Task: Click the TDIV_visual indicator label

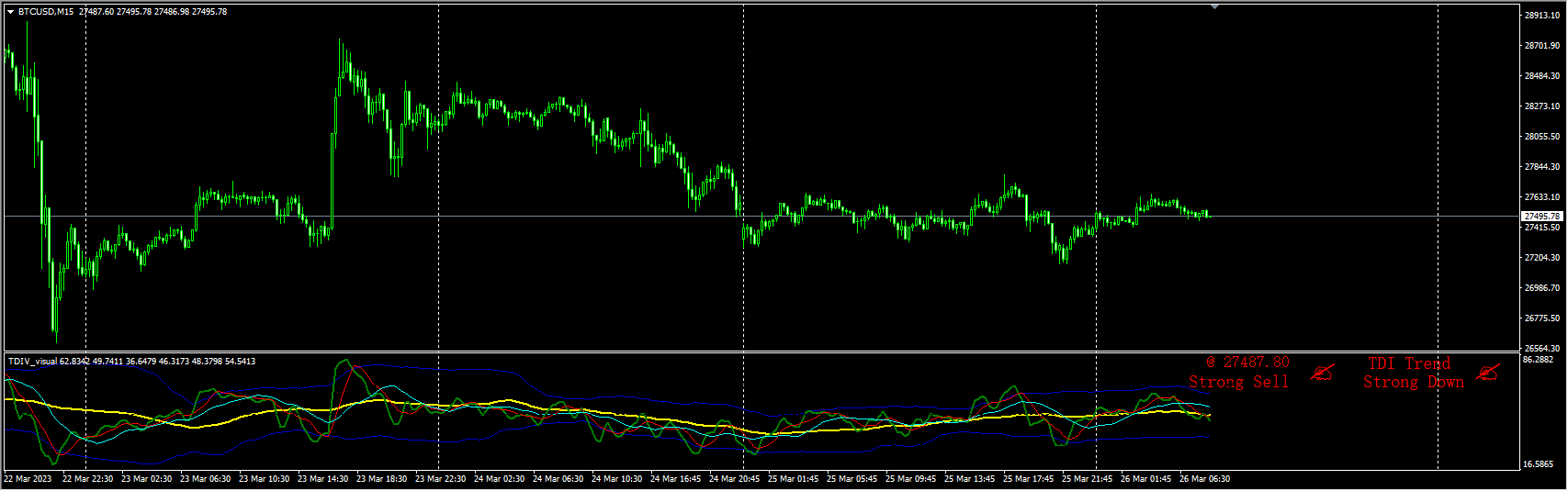Action: 33,362
